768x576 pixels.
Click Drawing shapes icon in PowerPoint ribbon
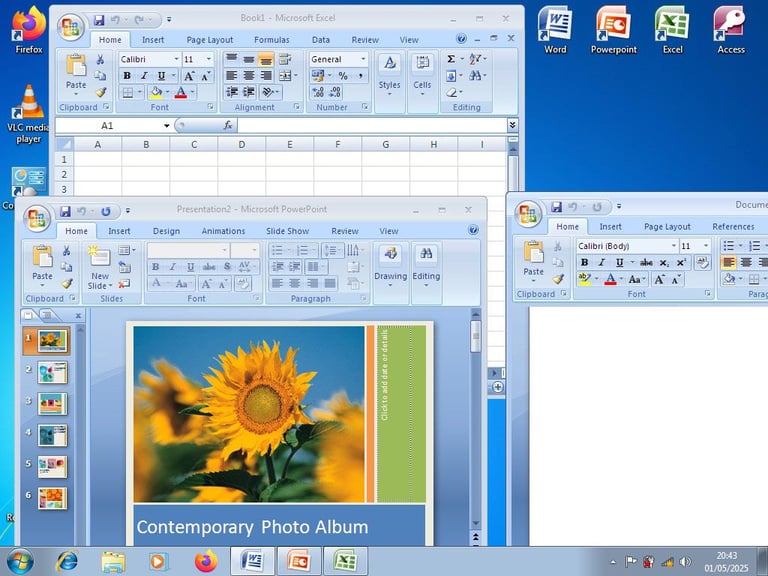[390, 254]
